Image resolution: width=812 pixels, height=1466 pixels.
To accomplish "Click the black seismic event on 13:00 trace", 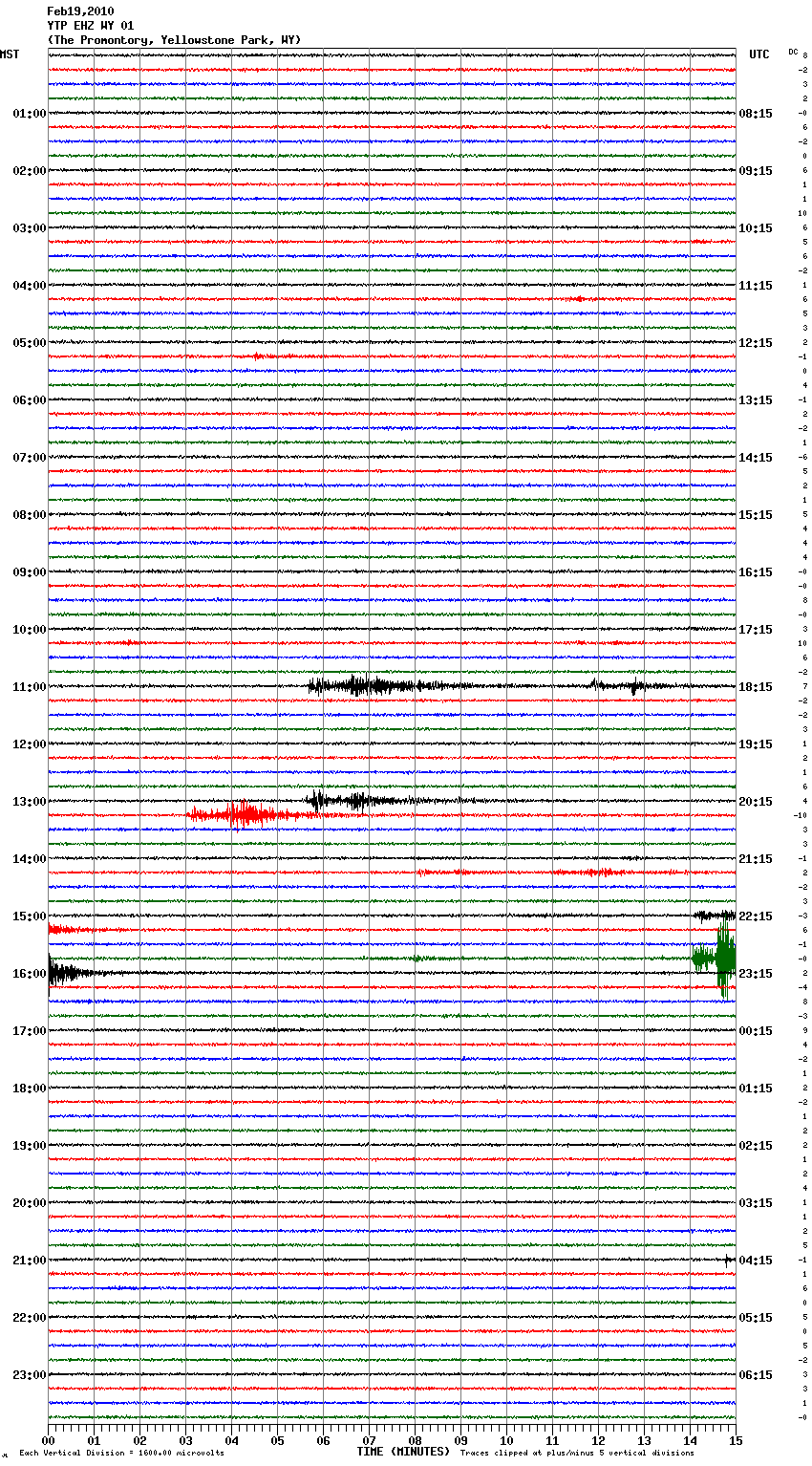I will pyautogui.click(x=344, y=801).
